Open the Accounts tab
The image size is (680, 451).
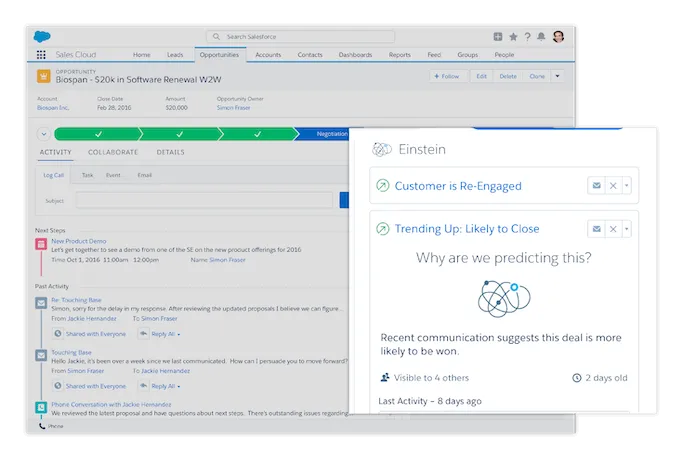coord(268,55)
